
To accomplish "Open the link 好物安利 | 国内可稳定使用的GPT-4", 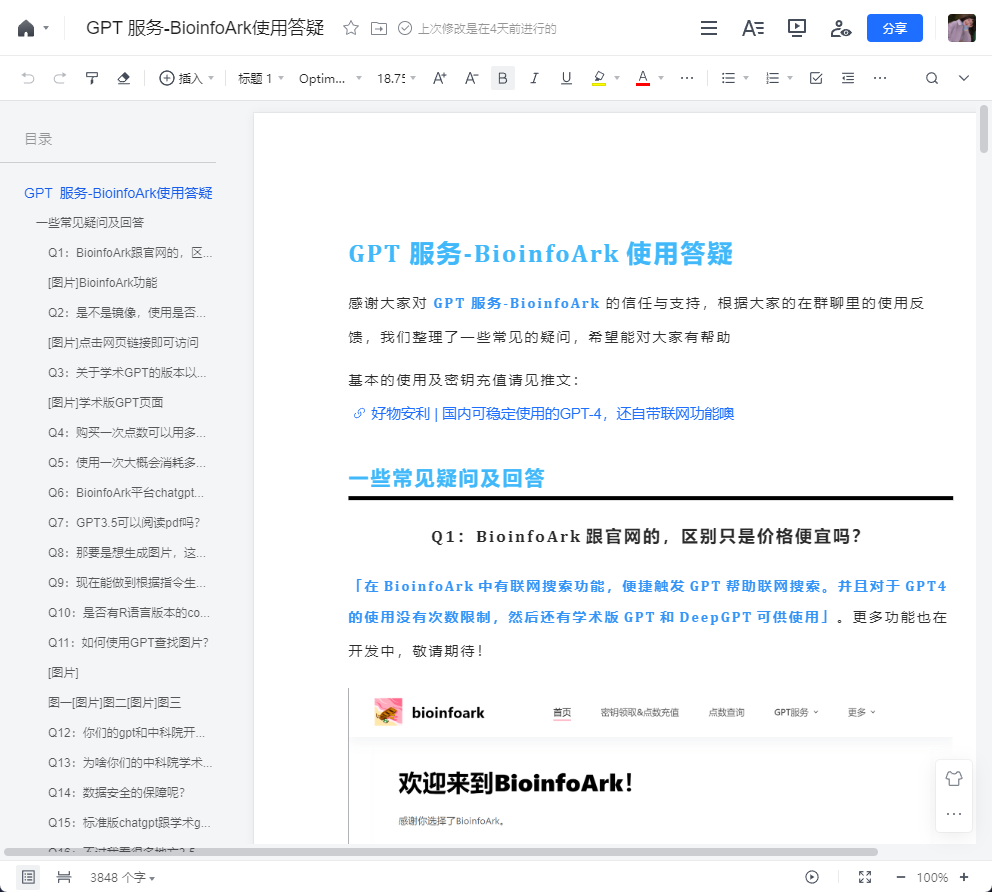I will point(552,414).
